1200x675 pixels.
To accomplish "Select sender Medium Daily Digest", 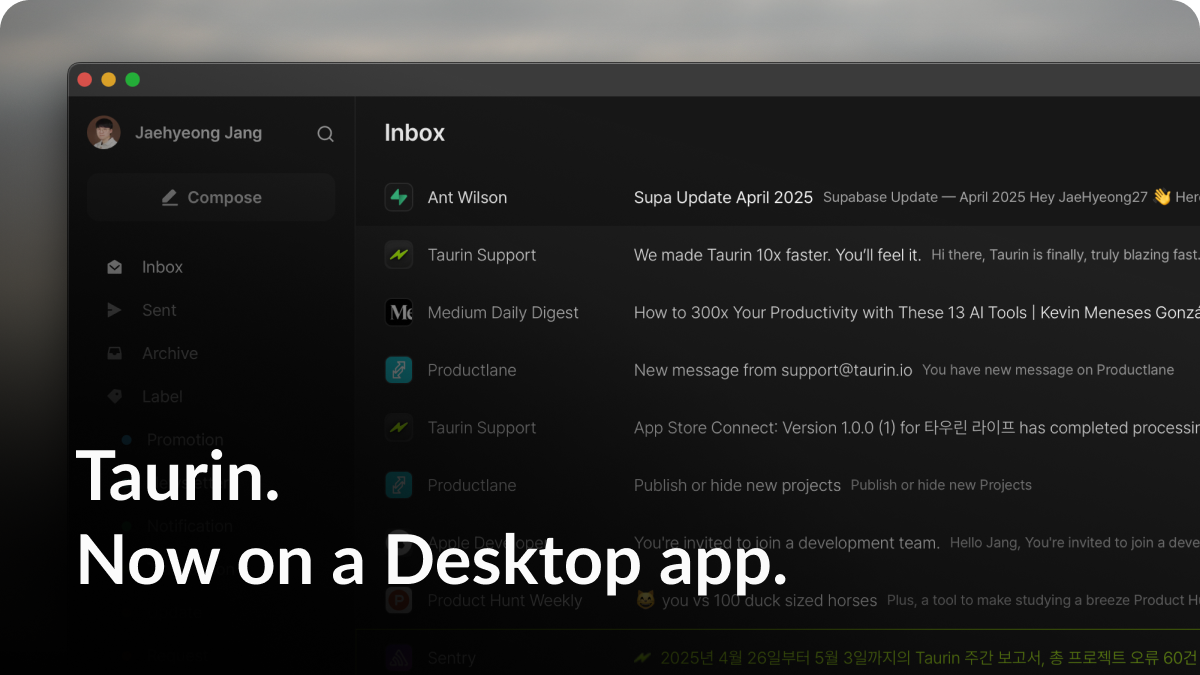I will [x=503, y=313].
